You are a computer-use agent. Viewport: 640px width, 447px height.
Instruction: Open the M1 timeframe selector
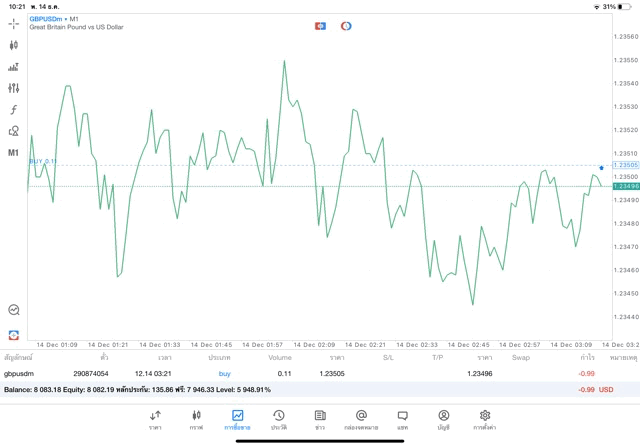tap(13, 153)
